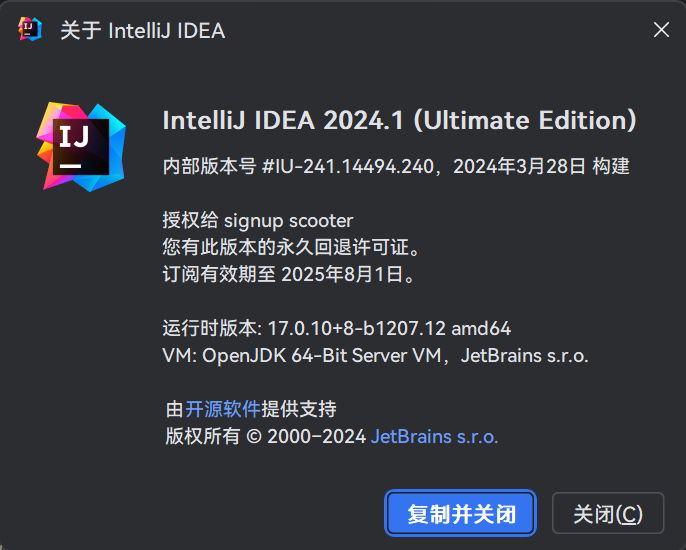The image size is (686, 550).
Task: Click the small IntelliJ IDEA title bar icon
Action: (x=30, y=30)
